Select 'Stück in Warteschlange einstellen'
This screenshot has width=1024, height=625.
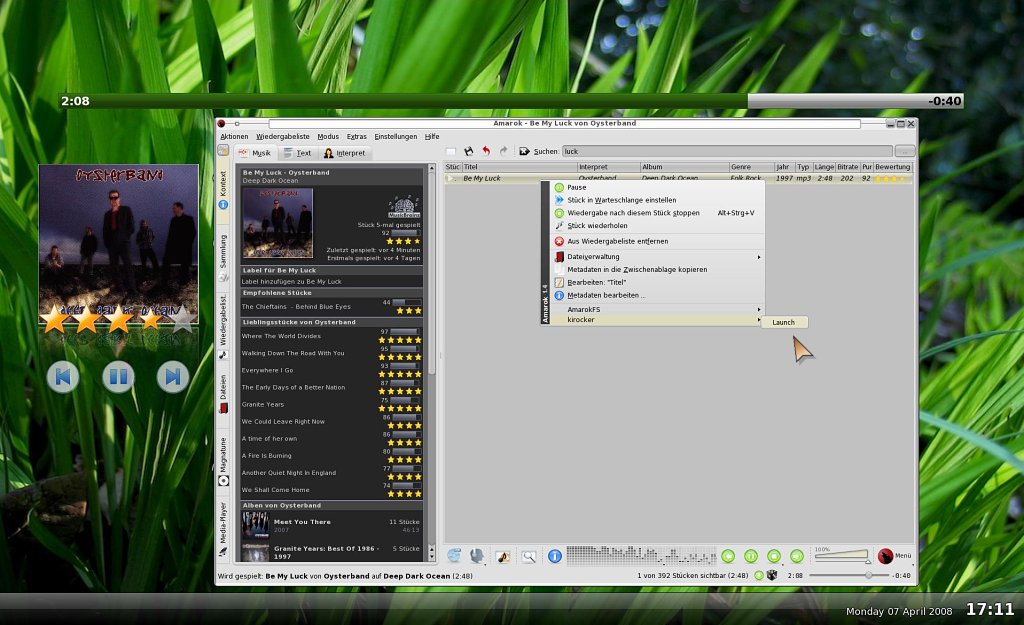pos(658,200)
